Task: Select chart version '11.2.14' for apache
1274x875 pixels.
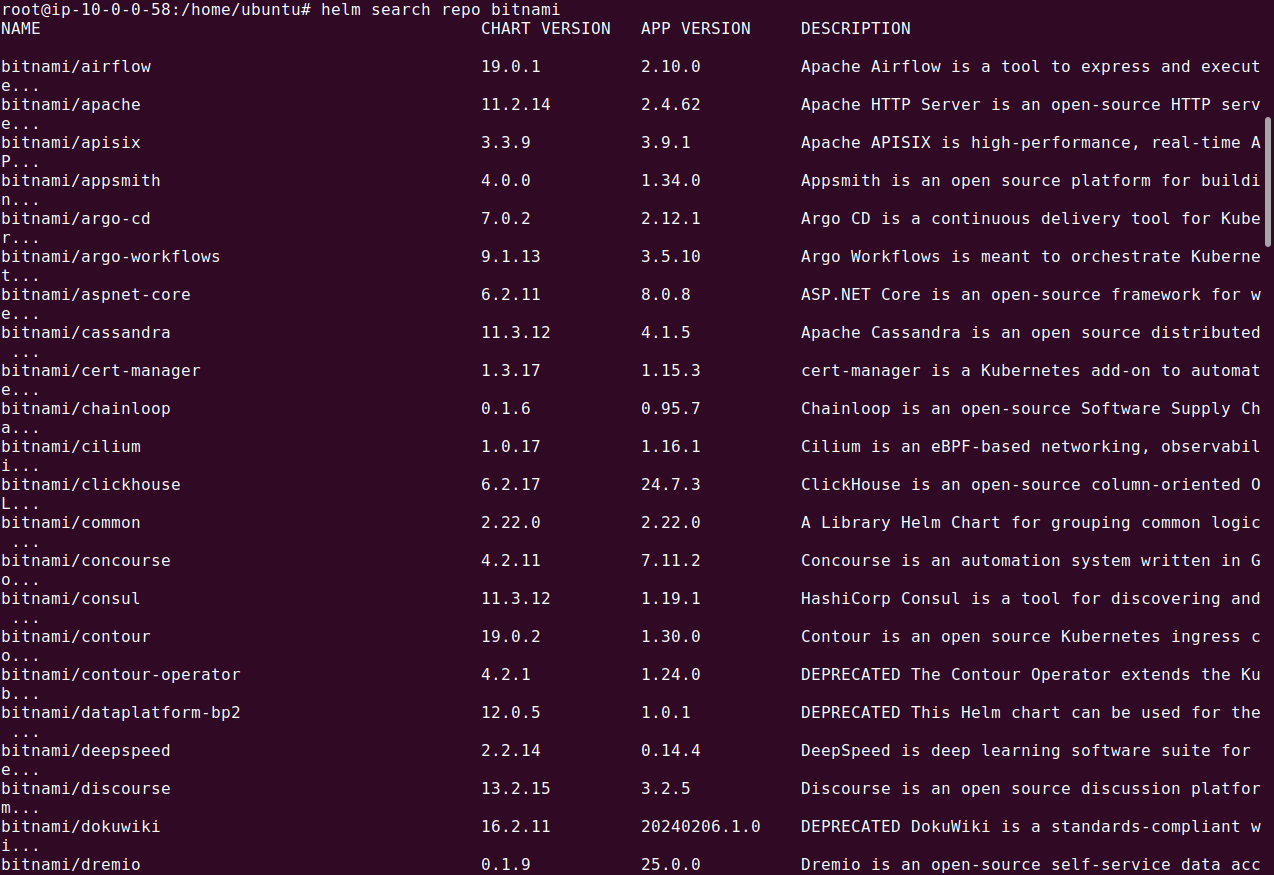Action: coord(516,105)
